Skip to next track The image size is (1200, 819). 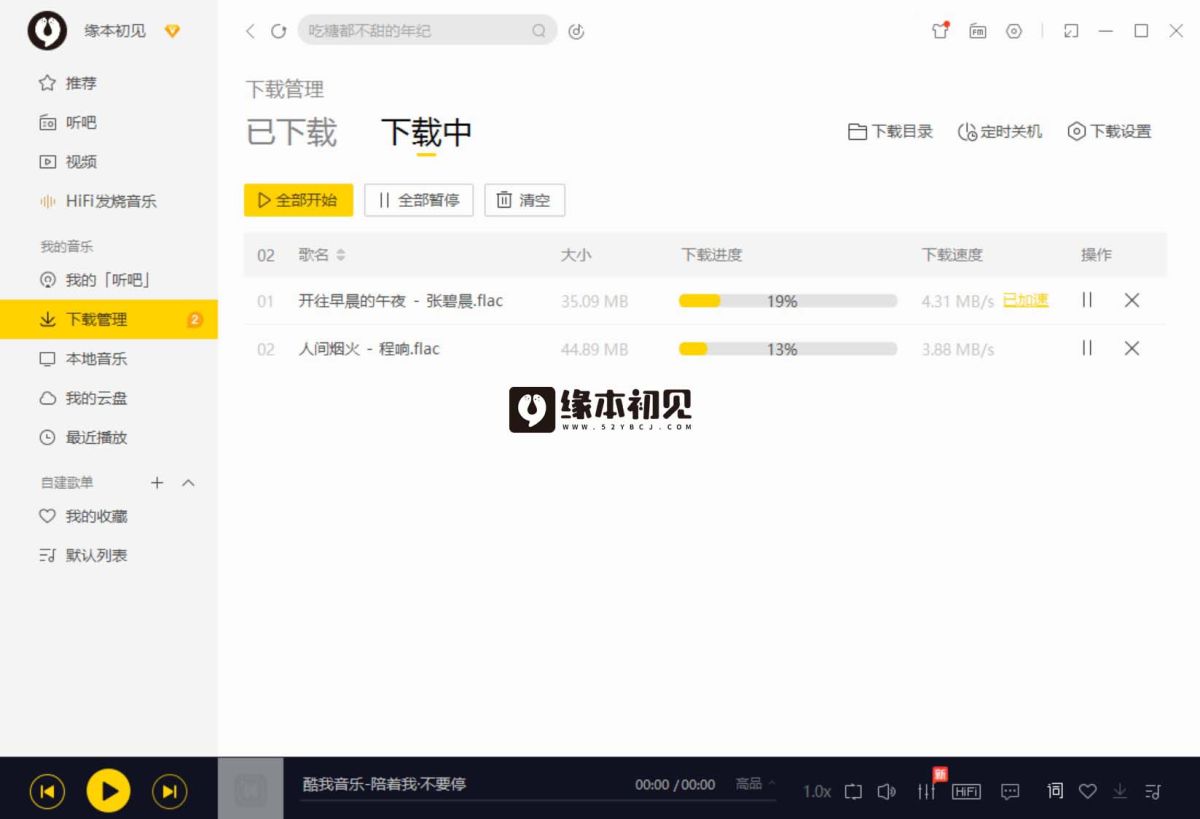tap(169, 792)
